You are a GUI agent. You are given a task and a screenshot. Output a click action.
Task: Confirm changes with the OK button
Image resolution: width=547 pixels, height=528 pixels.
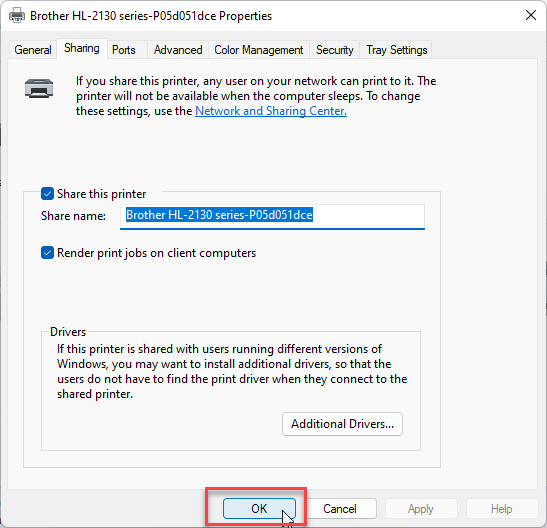coord(259,508)
